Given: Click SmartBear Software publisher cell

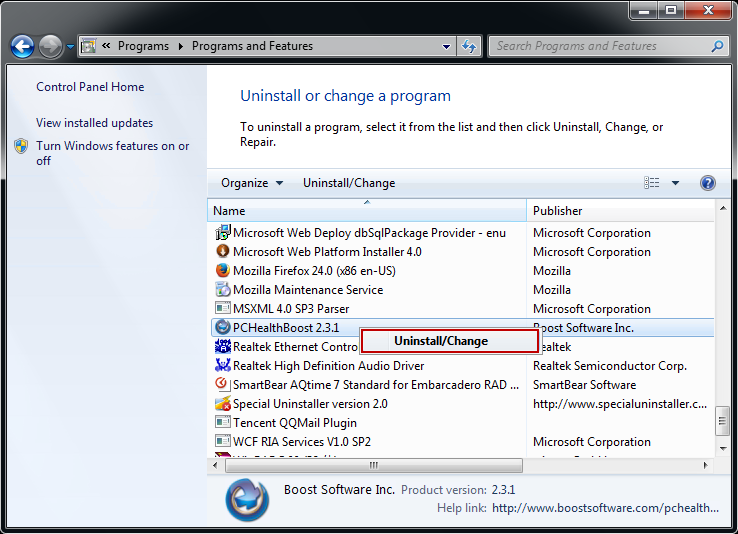Looking at the screenshot, I should (x=584, y=385).
